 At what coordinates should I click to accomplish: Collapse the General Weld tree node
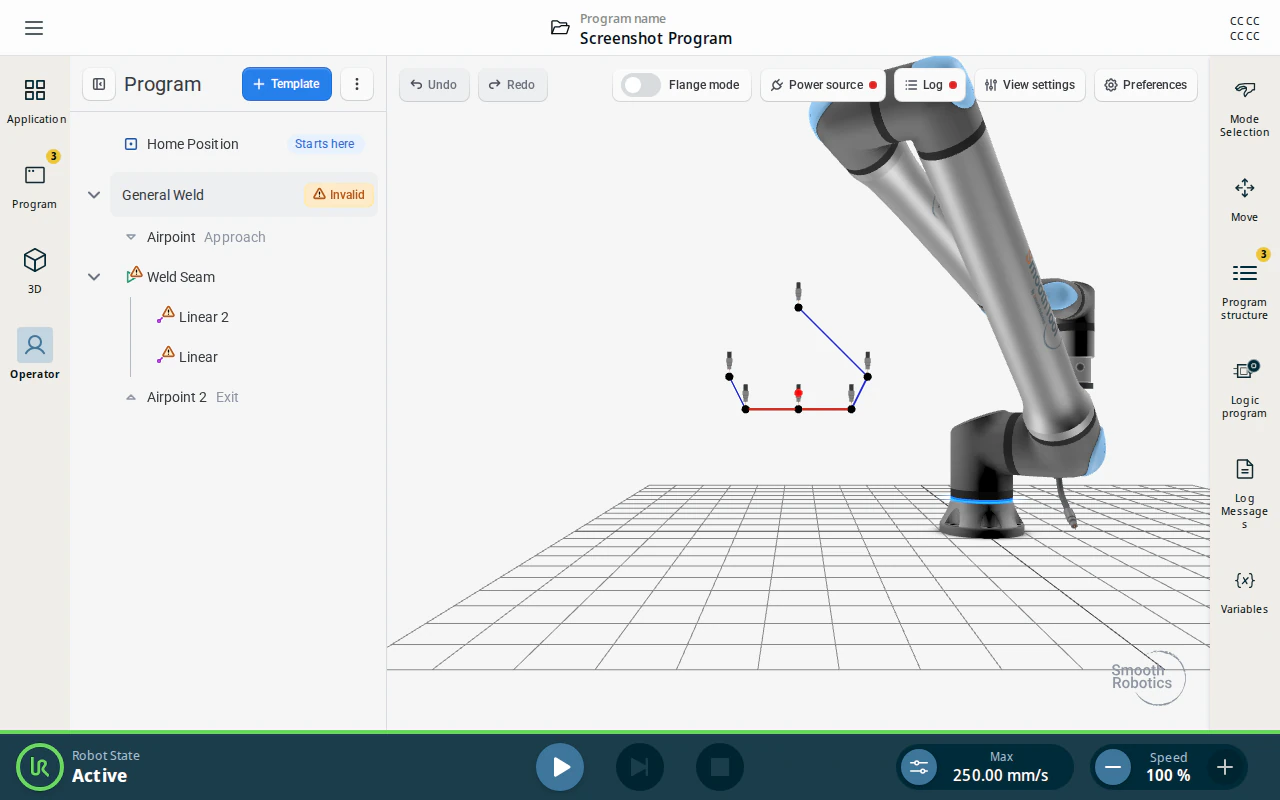[x=94, y=195]
